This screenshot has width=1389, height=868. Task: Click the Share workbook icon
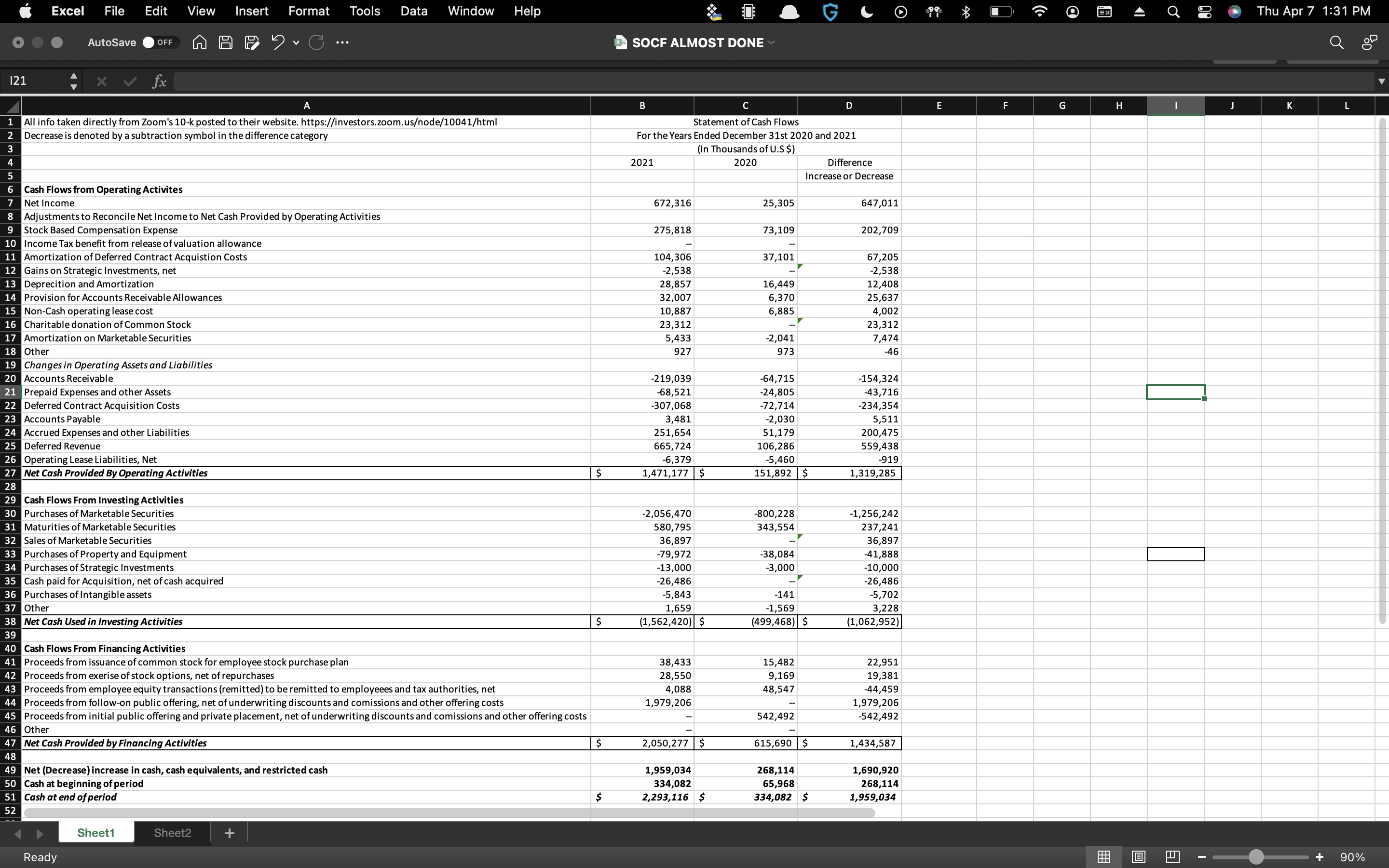tap(1369, 42)
